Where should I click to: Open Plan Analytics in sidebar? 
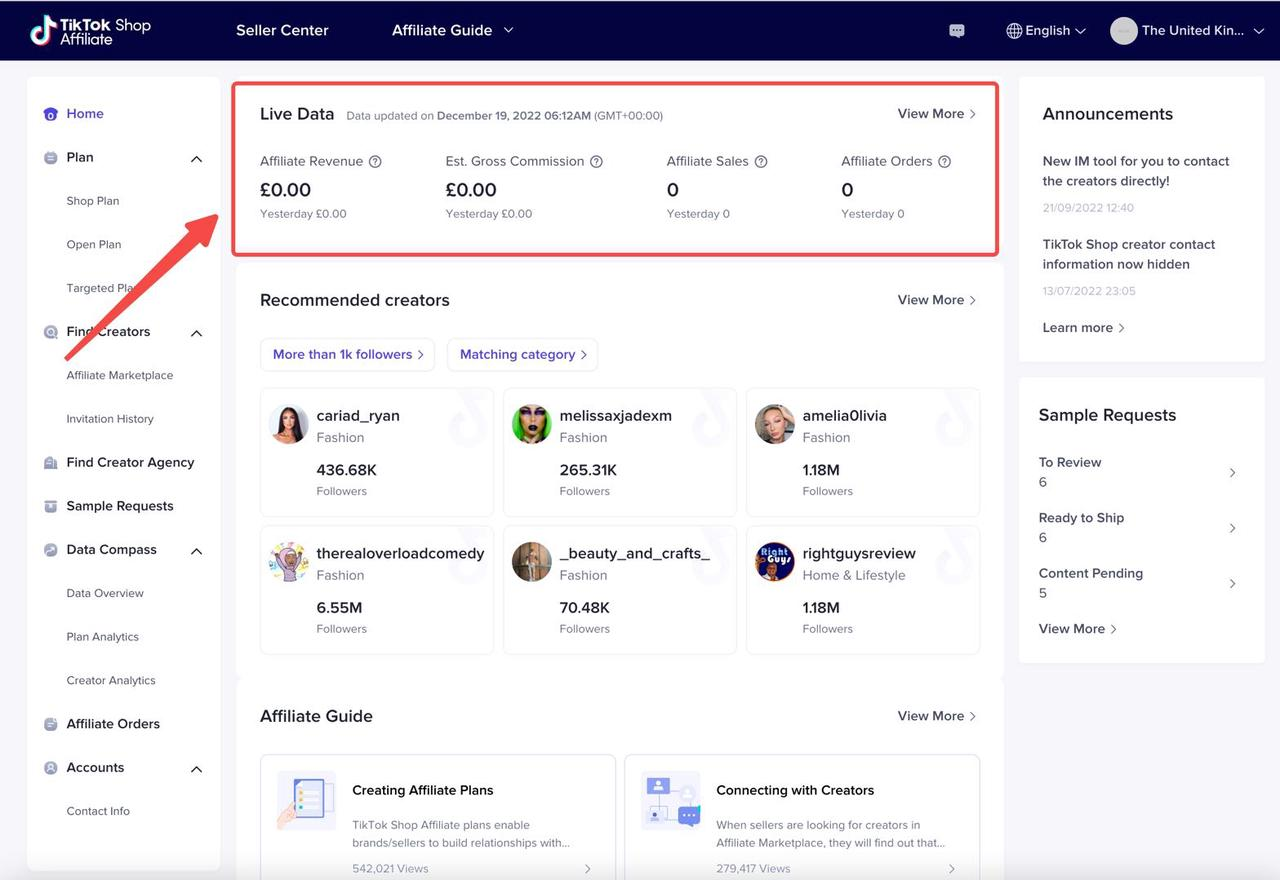click(x=103, y=637)
